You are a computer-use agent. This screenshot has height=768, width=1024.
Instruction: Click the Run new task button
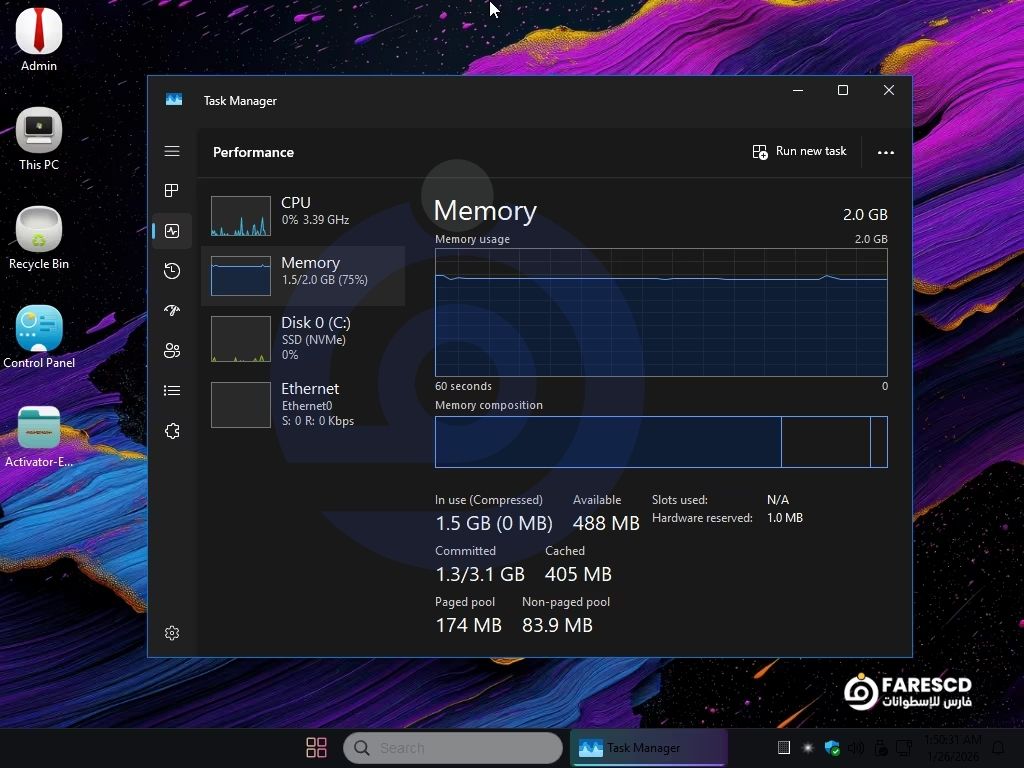point(800,151)
